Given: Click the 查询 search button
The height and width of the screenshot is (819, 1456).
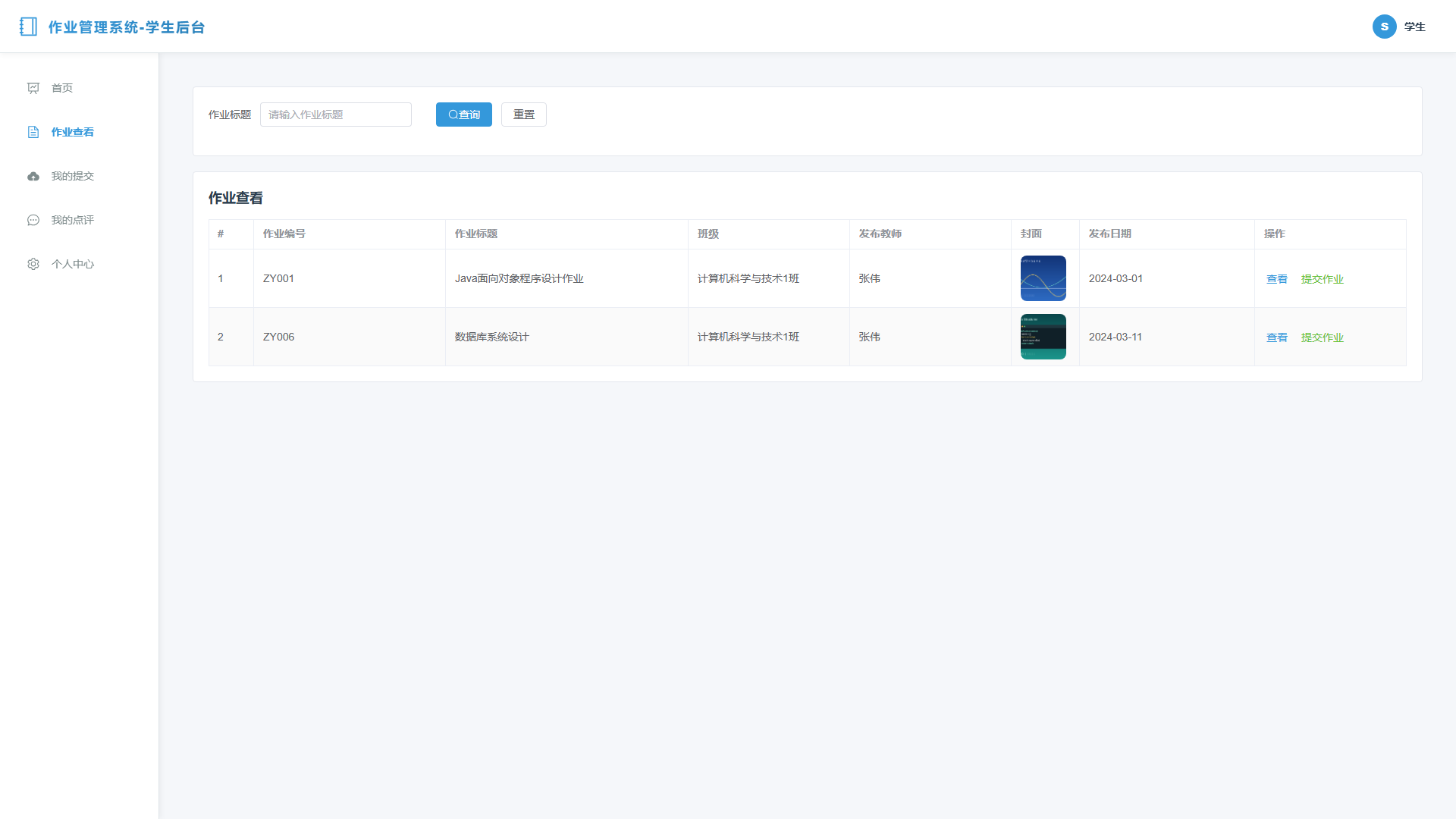Looking at the screenshot, I should coord(464,115).
